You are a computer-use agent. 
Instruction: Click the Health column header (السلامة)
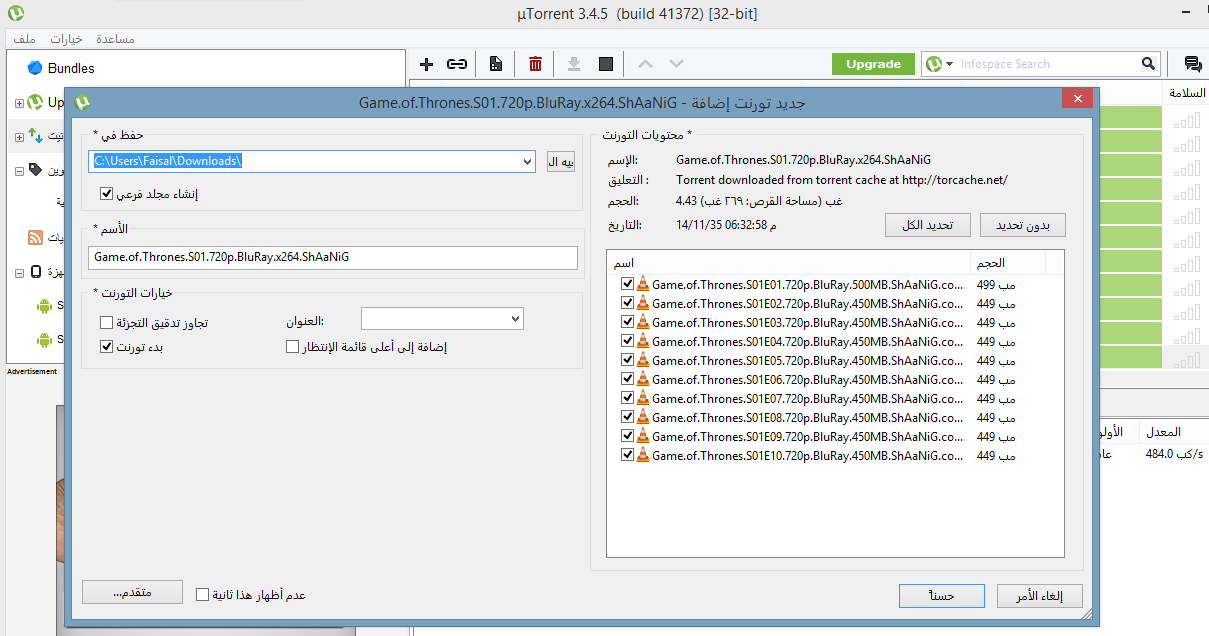1185,93
